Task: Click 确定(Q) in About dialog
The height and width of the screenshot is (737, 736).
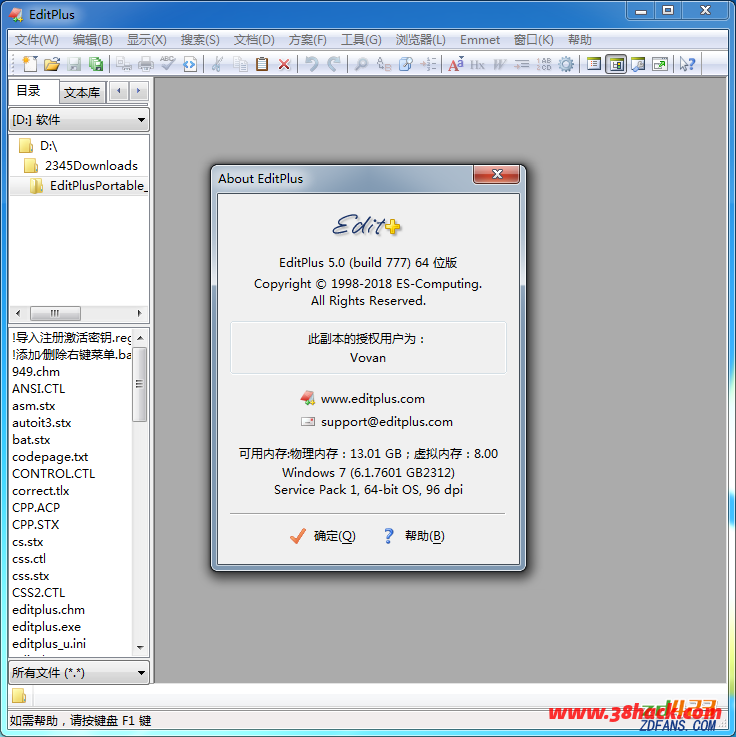Action: point(323,536)
